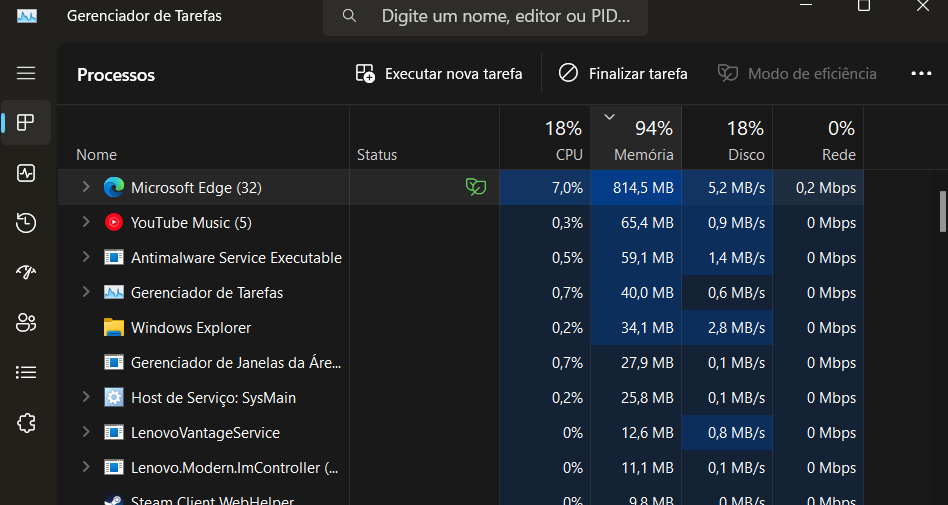Sort processes by the Memória column
The image size is (948, 505).
[636, 138]
